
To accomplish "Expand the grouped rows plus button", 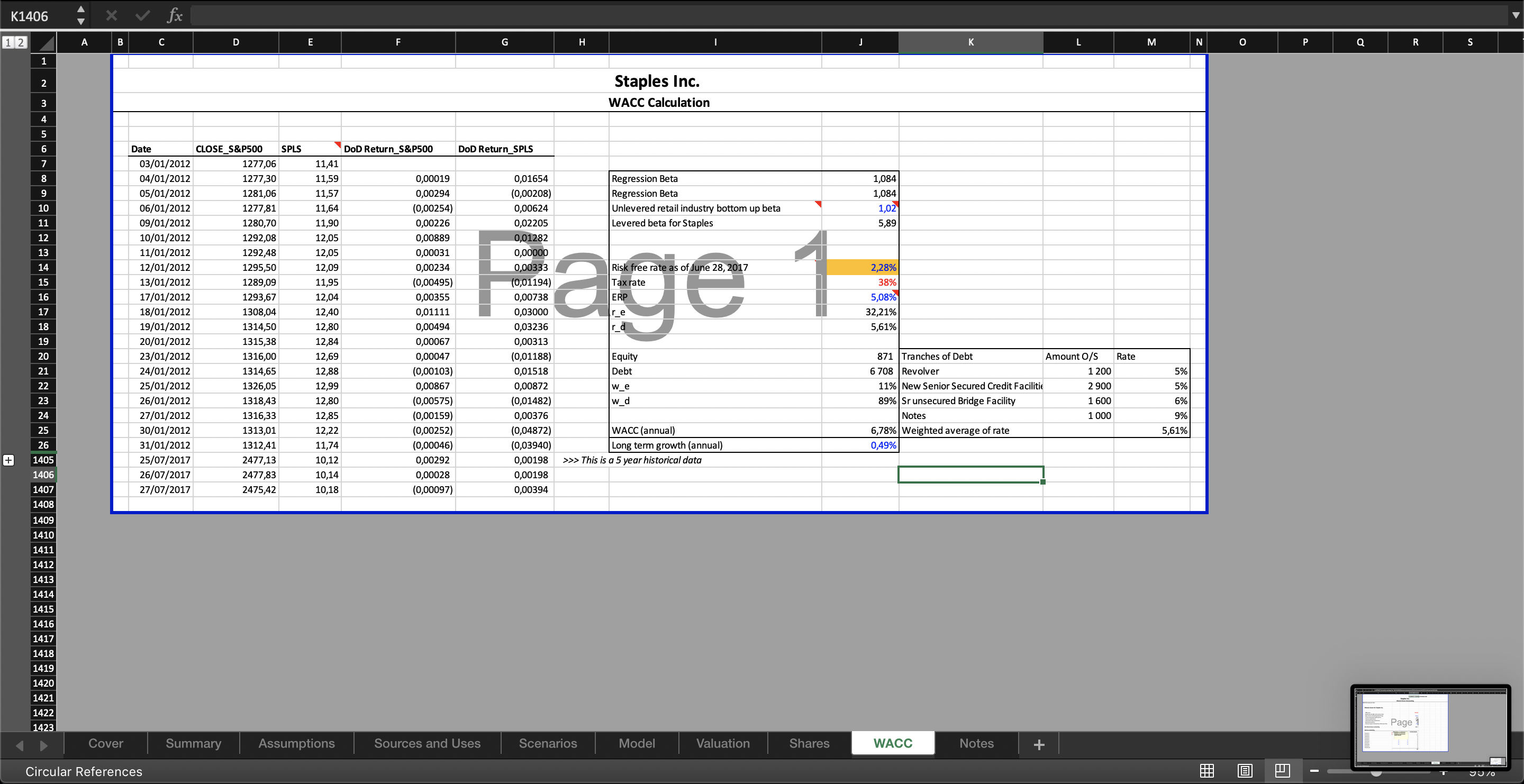I will click(x=8, y=460).
